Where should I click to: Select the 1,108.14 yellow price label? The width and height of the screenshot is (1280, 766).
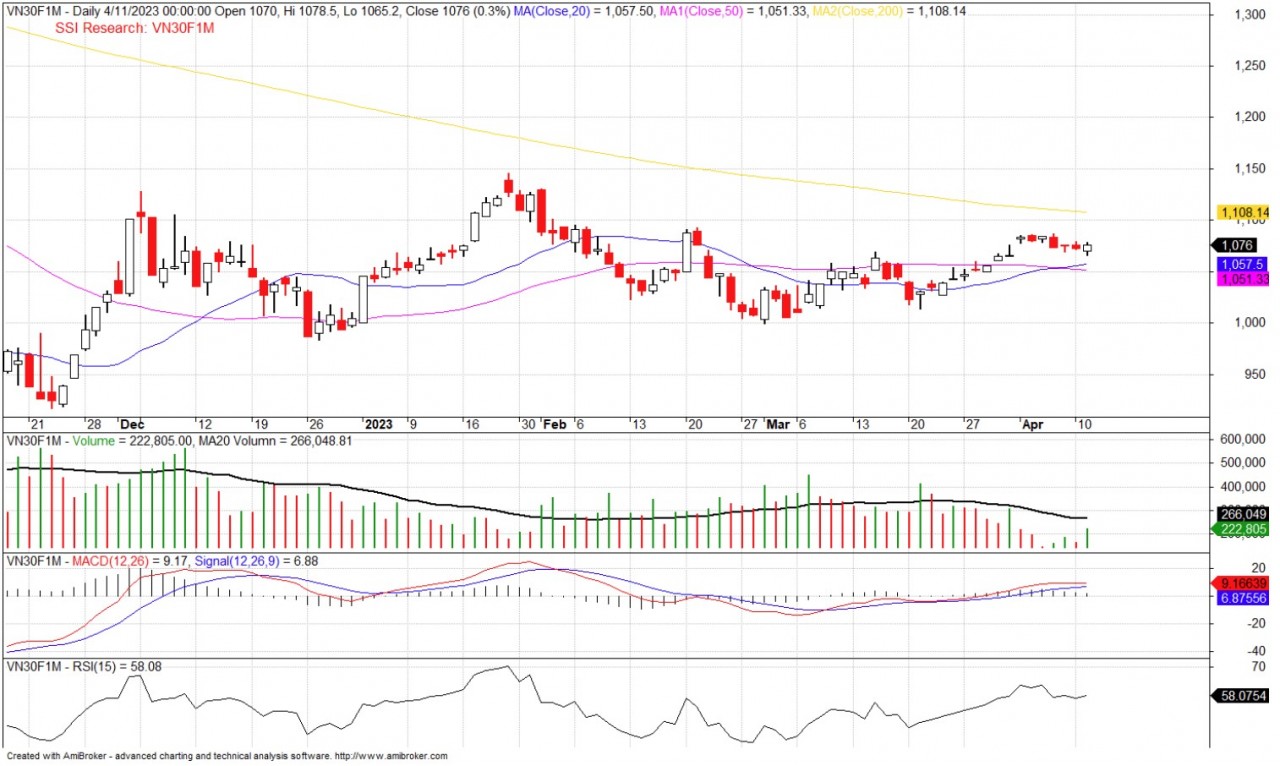click(1243, 212)
